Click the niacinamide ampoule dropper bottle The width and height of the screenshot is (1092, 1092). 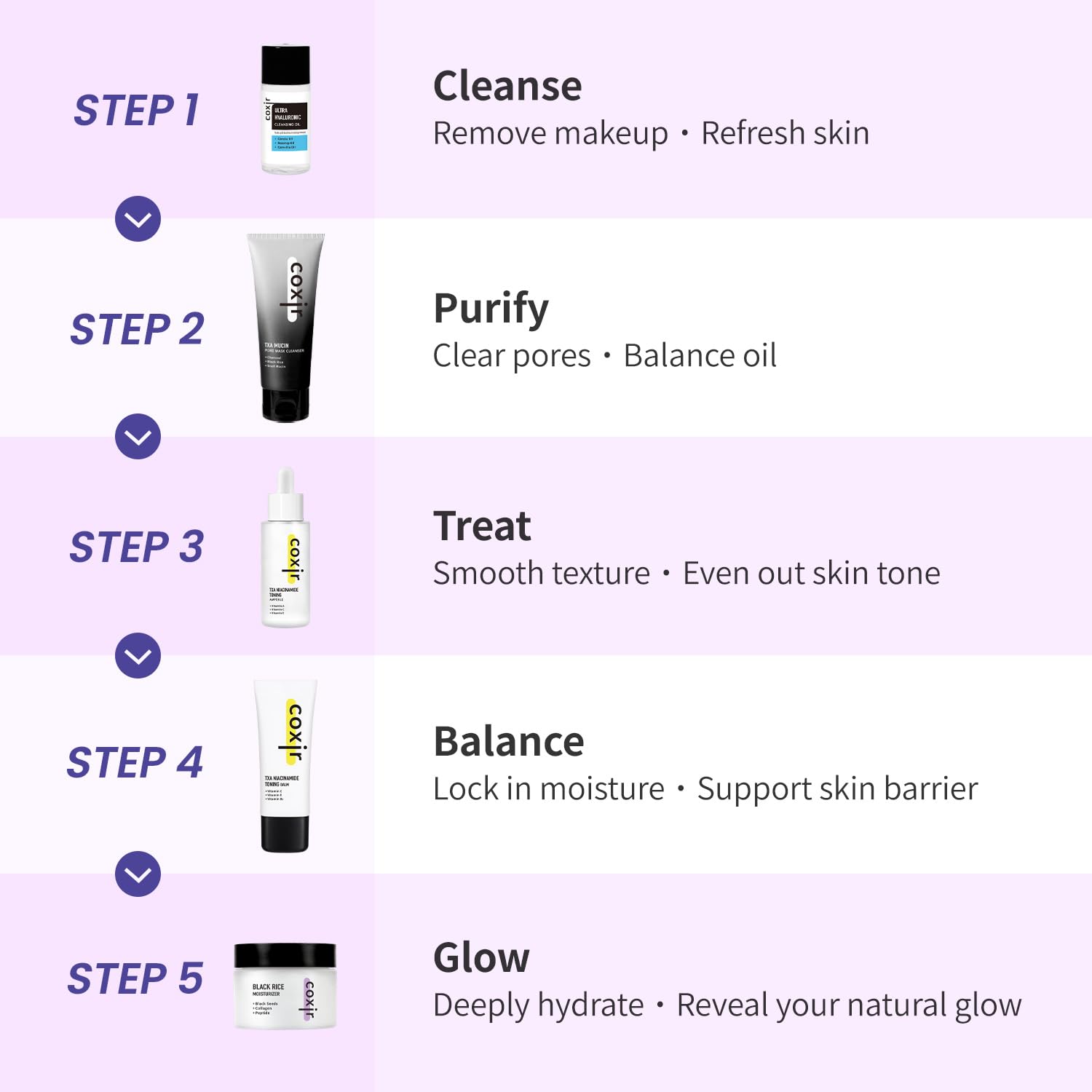285,548
